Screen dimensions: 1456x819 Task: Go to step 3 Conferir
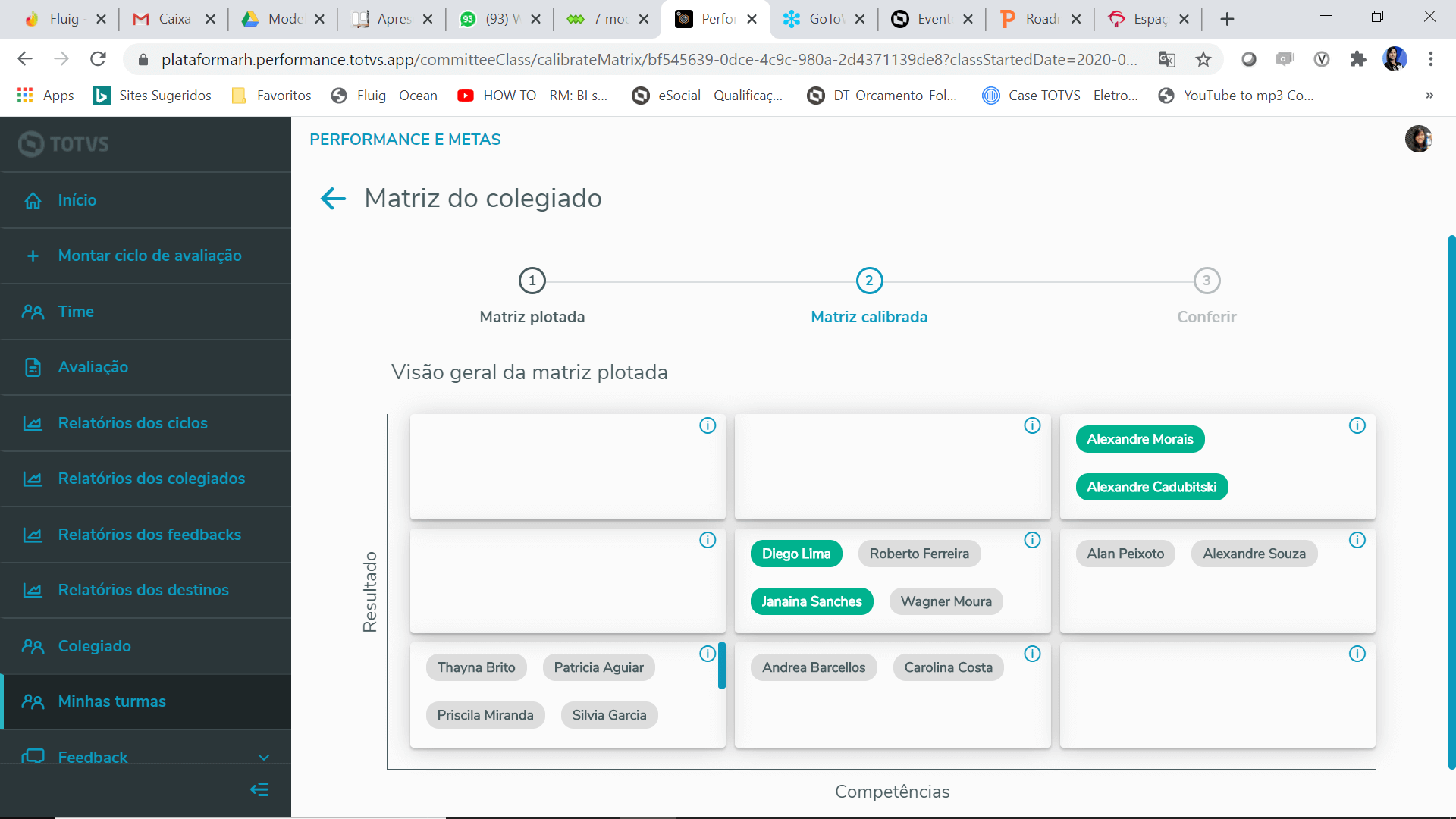1207,281
